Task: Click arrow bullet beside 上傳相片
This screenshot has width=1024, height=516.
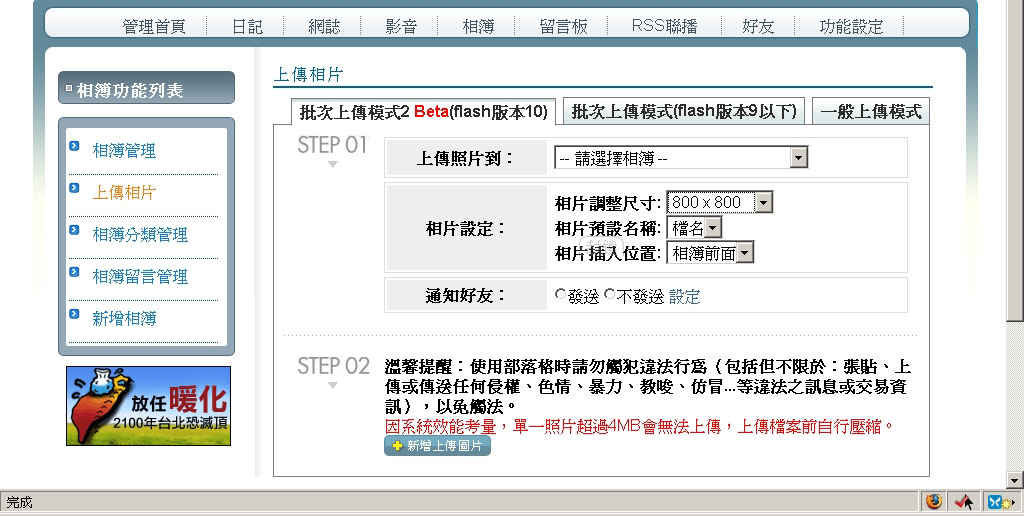Action: [x=74, y=187]
